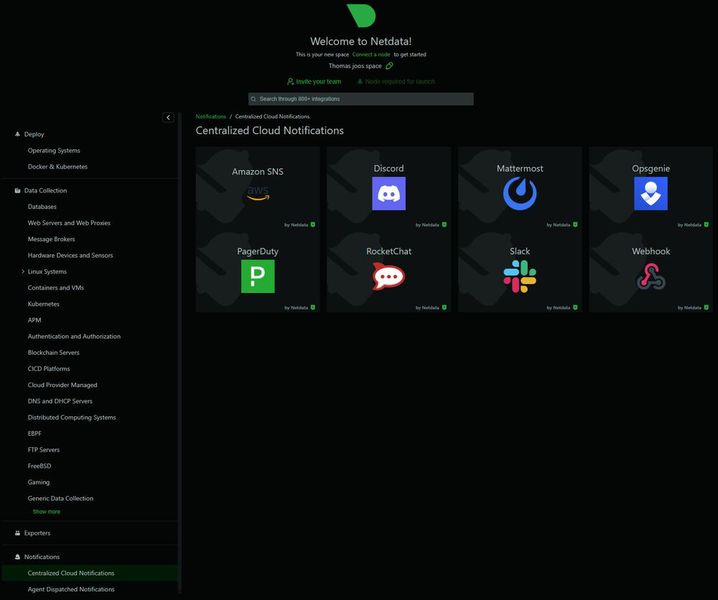
Task: Click the Netdata badge on Mattermost card
Action: pos(575,224)
